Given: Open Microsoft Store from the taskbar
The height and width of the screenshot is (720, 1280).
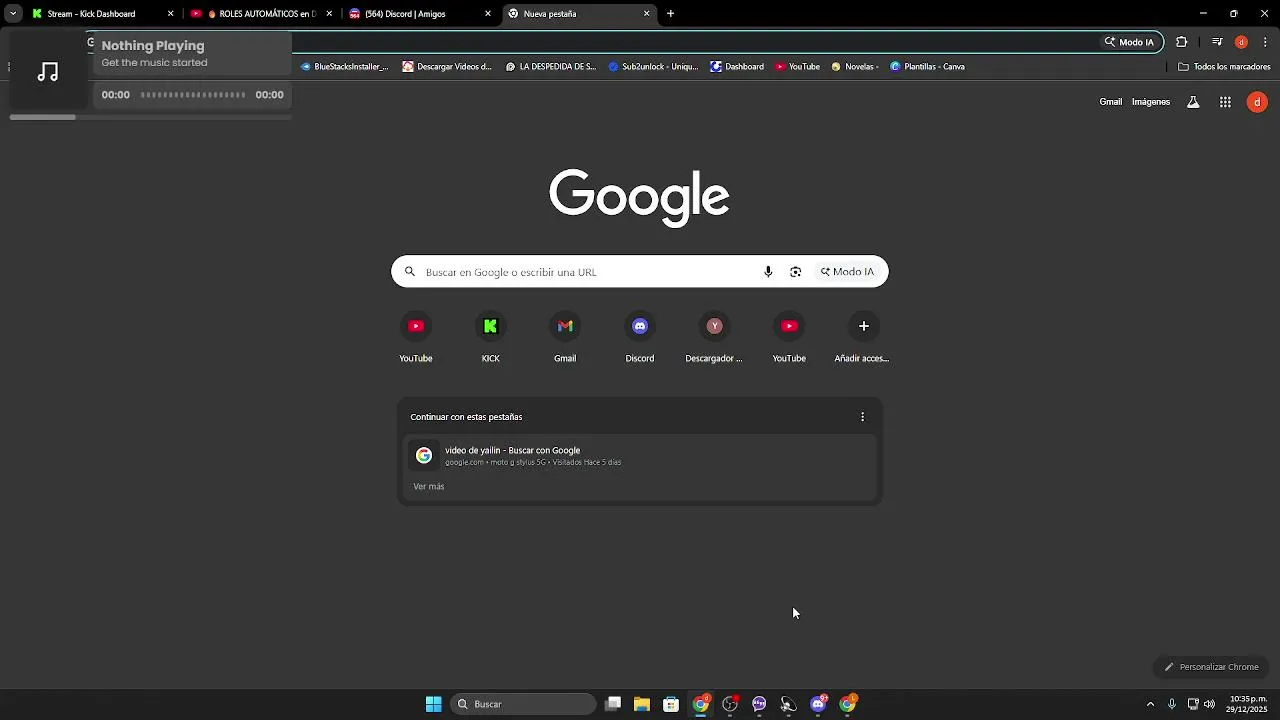Looking at the screenshot, I should [671, 704].
